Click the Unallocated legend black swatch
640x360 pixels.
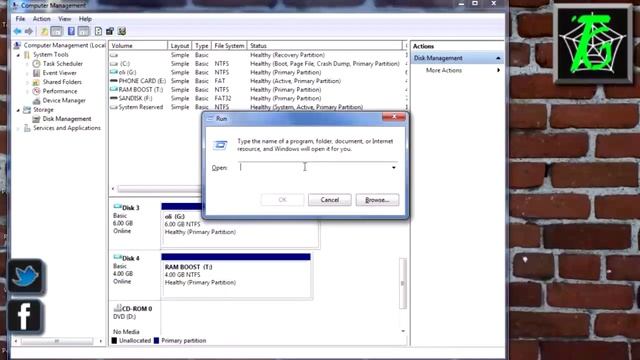pyautogui.click(x=114, y=340)
